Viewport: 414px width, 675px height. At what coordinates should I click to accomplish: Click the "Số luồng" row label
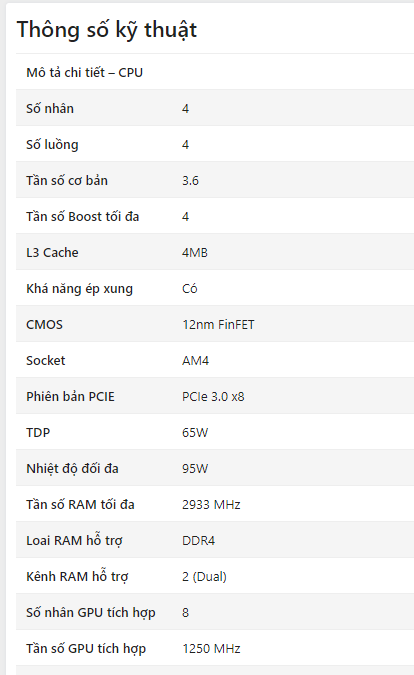[x=52, y=145]
